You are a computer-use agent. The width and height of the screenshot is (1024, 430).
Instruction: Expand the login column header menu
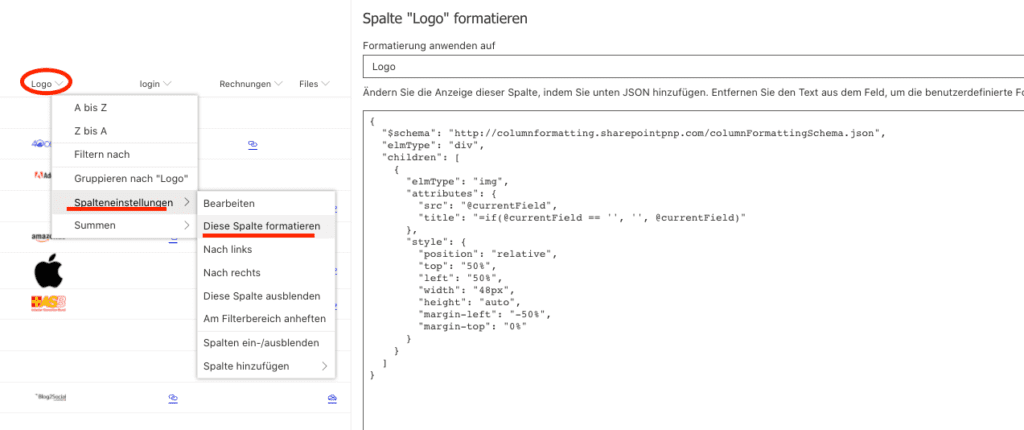(x=156, y=84)
